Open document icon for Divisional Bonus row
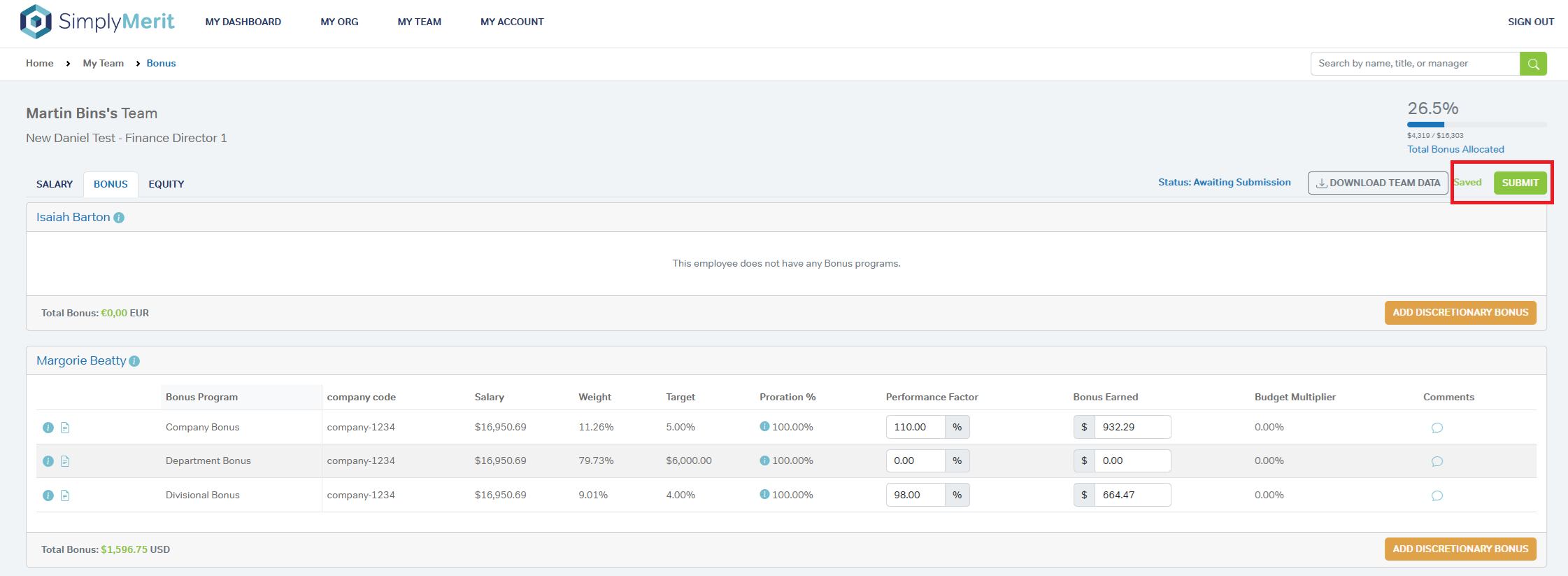Screen dimensions: 1568x576 (x=65, y=496)
